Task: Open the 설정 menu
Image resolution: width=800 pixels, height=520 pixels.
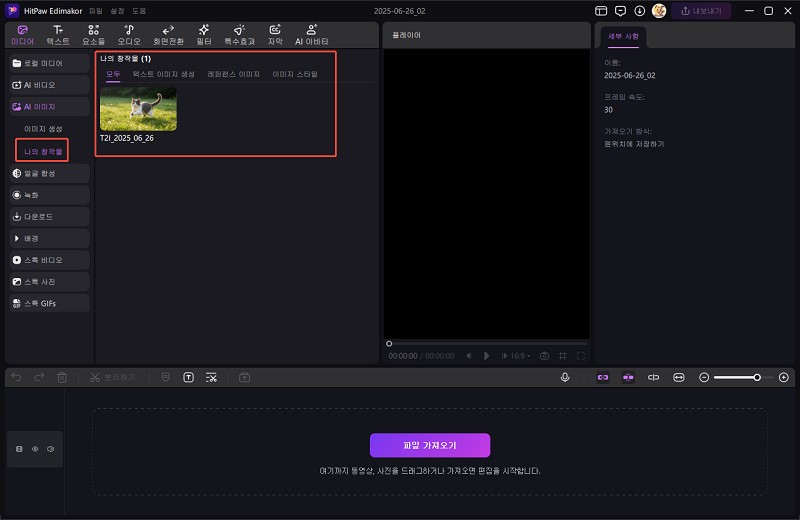Action: click(117, 11)
